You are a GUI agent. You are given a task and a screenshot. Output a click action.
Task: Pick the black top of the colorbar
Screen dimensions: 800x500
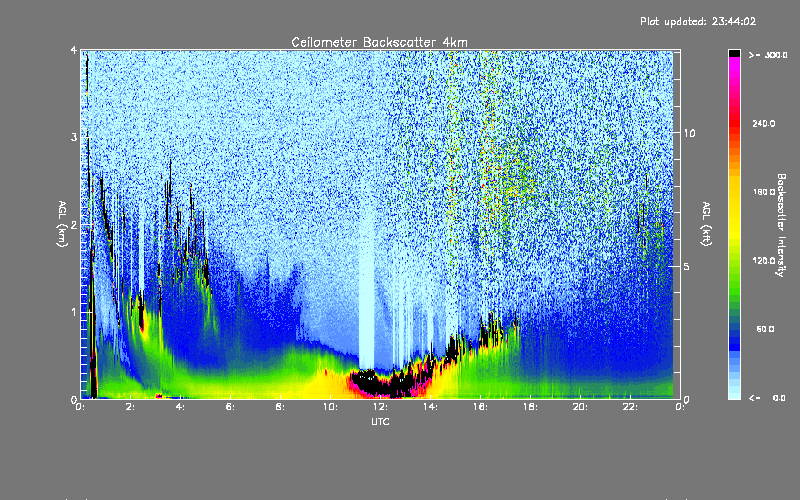[734, 53]
